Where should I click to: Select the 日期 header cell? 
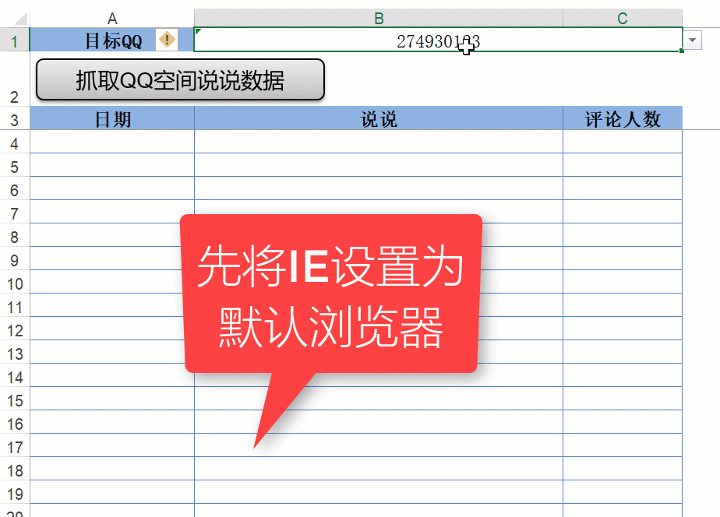tap(112, 118)
